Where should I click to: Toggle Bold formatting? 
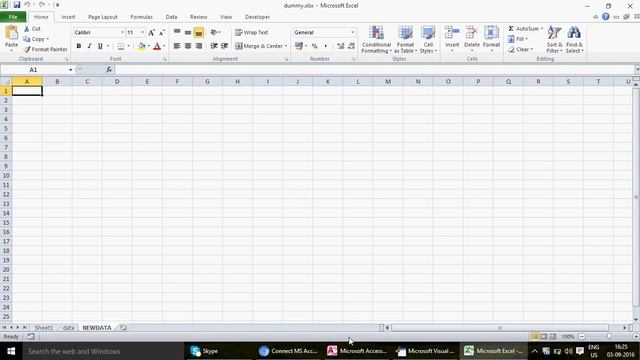(78, 46)
